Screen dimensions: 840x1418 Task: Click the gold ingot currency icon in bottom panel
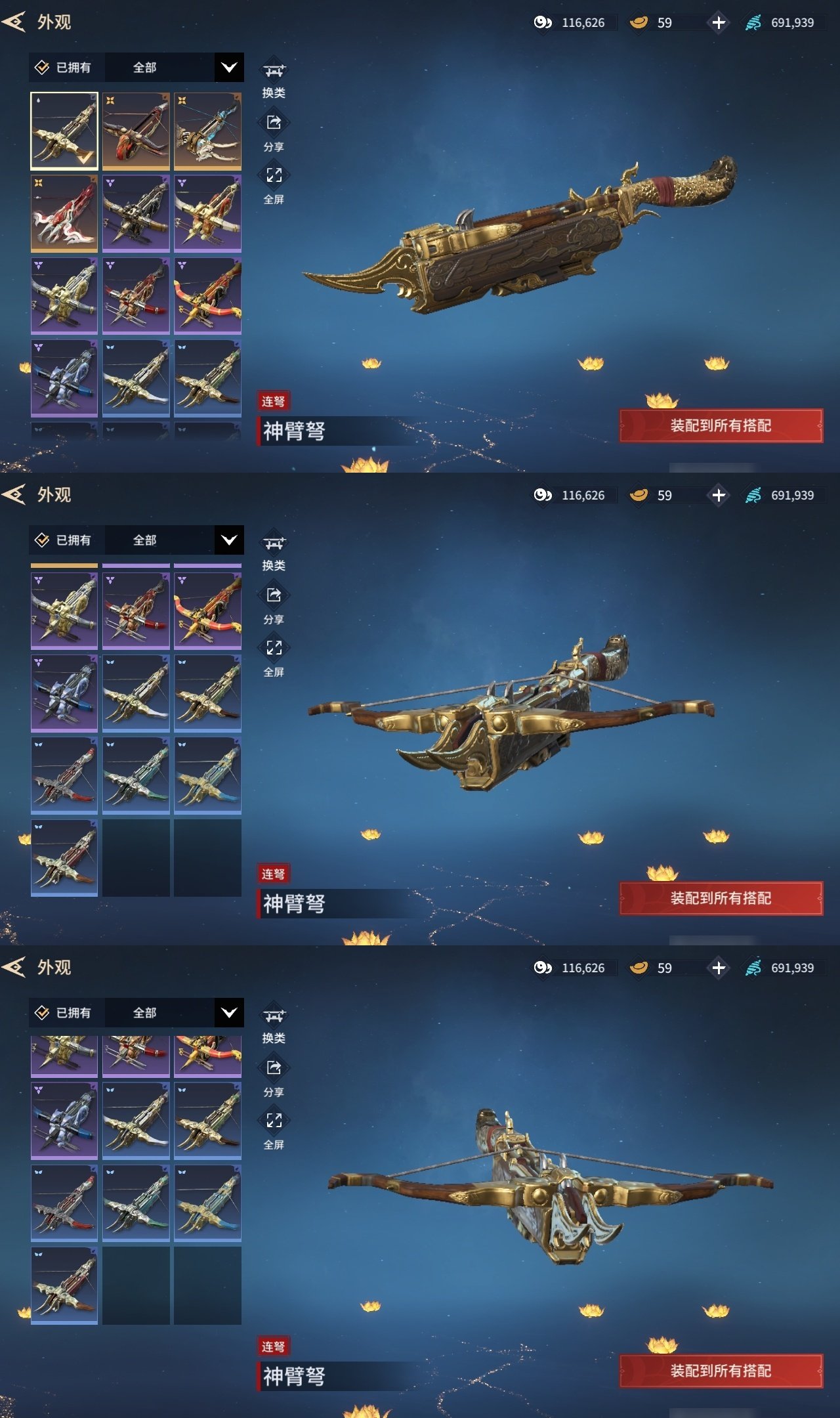coord(639,968)
